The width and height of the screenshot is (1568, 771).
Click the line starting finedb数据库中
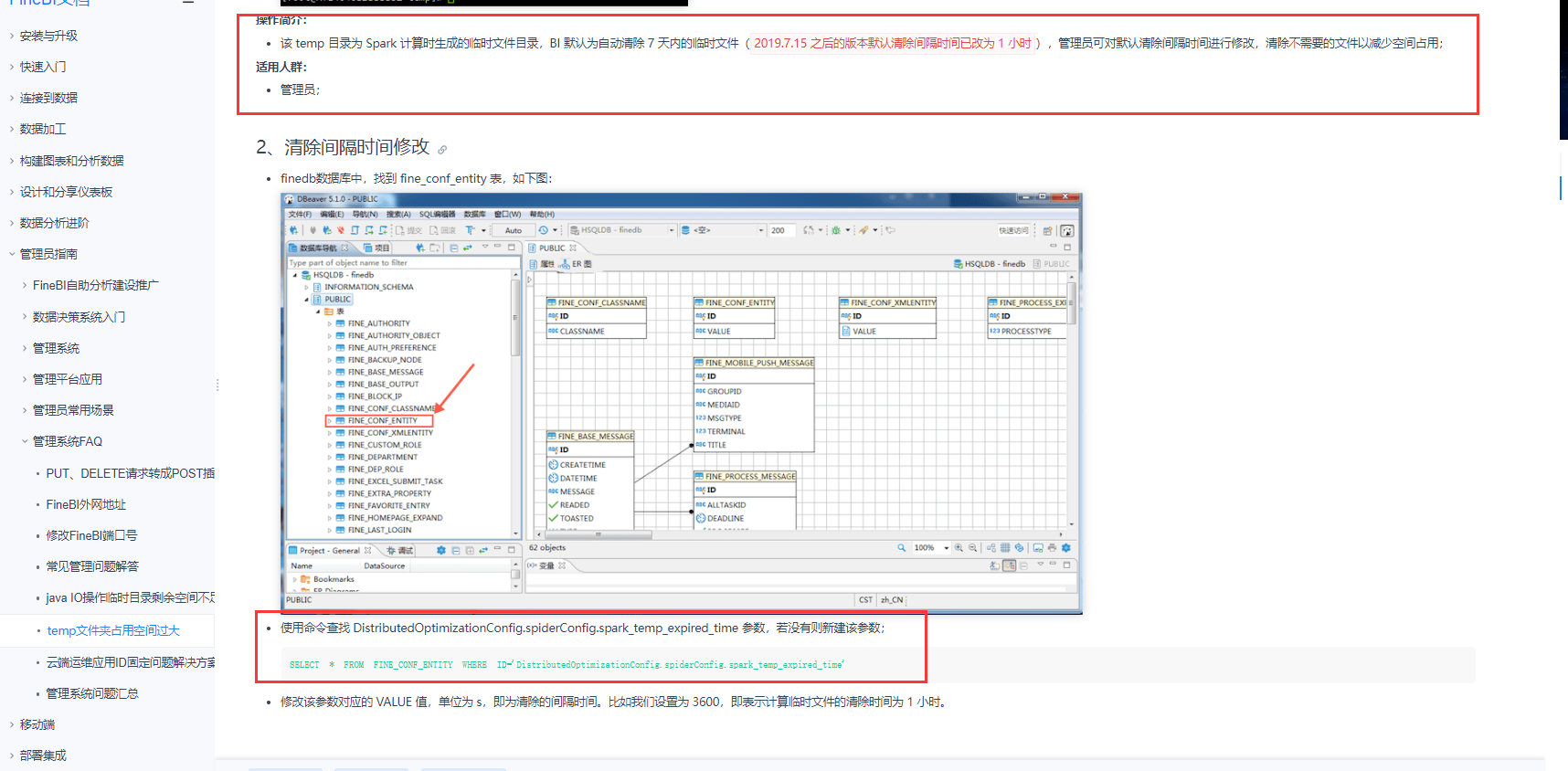coord(417,178)
